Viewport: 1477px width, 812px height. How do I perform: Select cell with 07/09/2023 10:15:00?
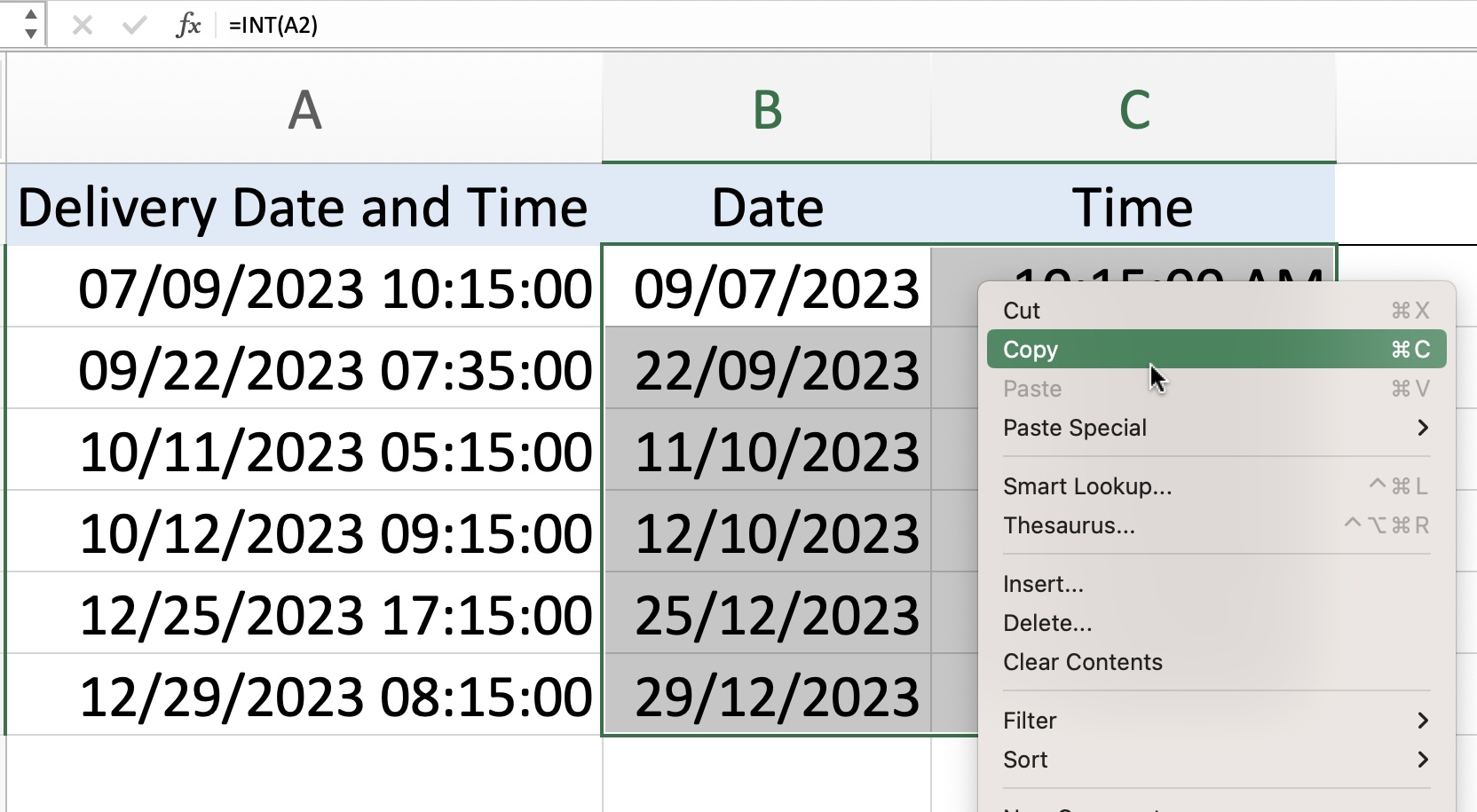[x=304, y=288]
